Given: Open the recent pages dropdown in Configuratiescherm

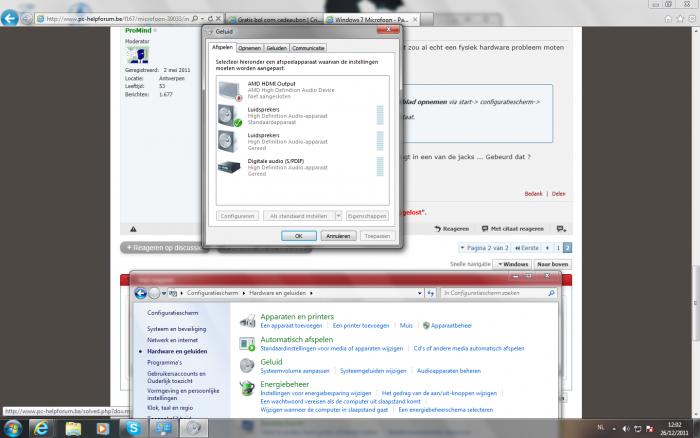Looking at the screenshot, I should click(x=164, y=293).
